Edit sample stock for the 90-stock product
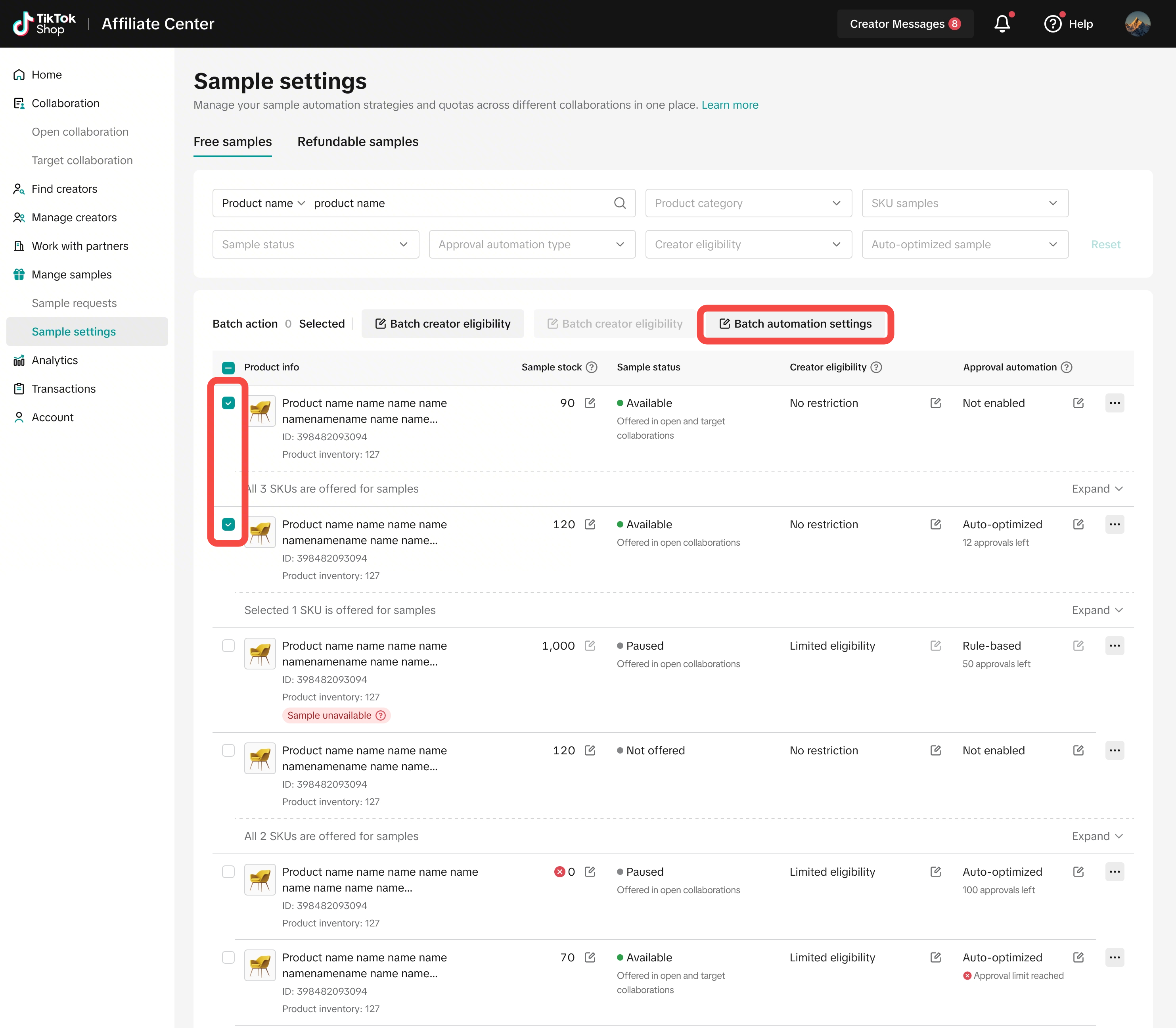The width and height of the screenshot is (1176, 1028). pos(590,403)
